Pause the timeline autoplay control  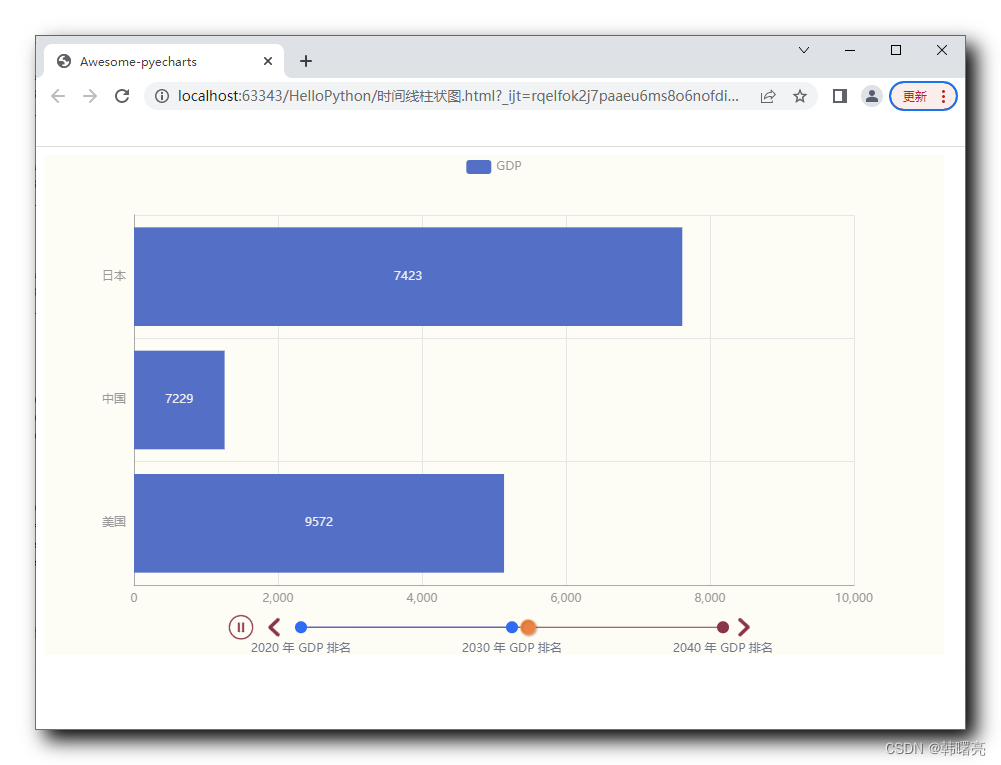point(241,627)
